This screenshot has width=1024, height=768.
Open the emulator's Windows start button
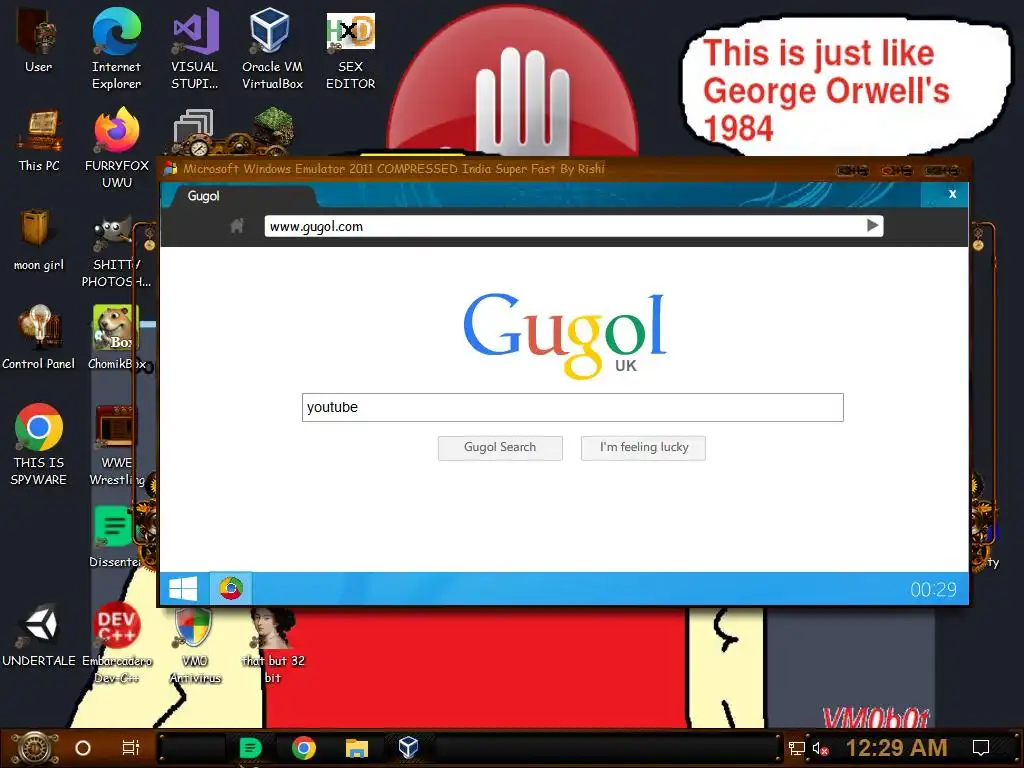click(x=184, y=588)
